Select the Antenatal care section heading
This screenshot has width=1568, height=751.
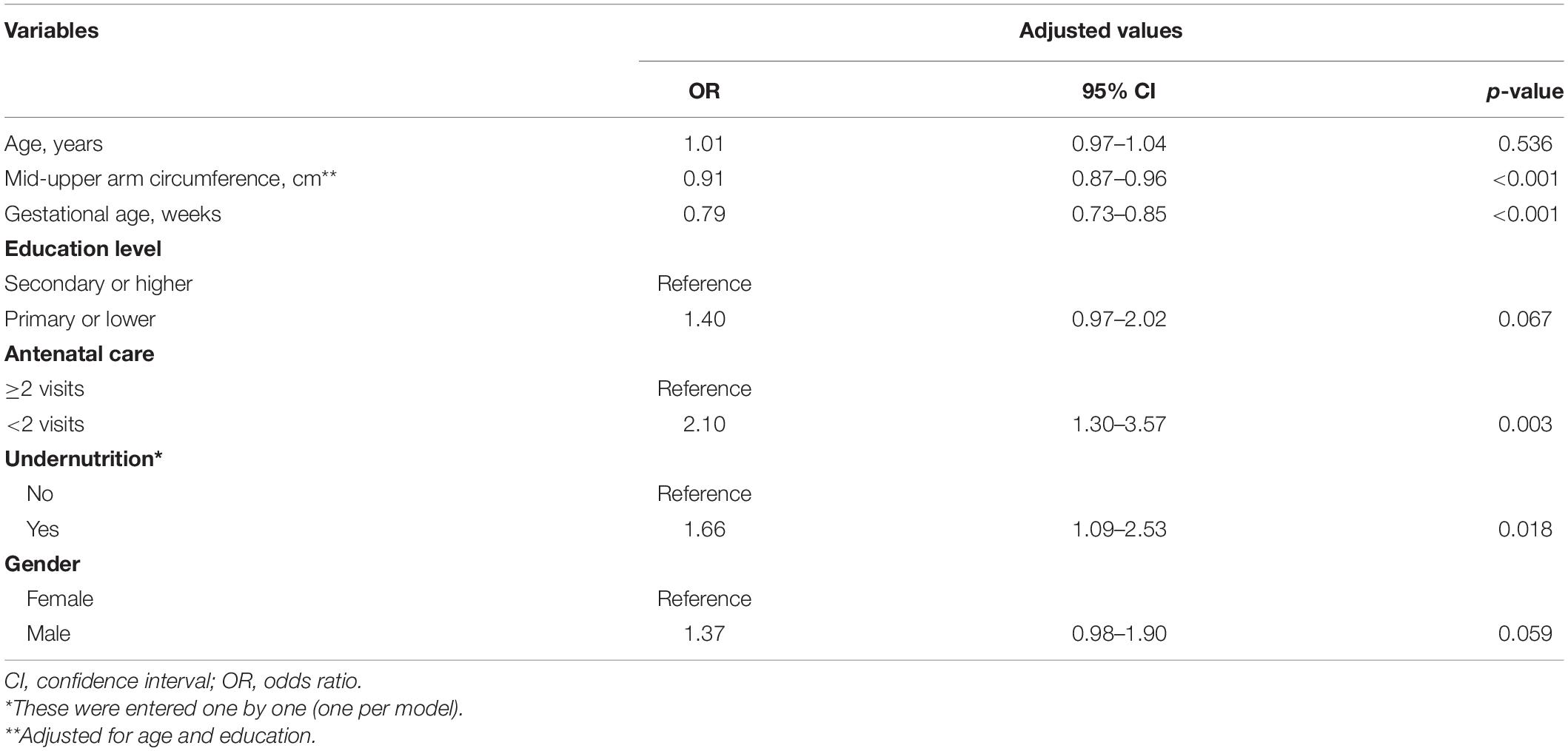(x=79, y=354)
